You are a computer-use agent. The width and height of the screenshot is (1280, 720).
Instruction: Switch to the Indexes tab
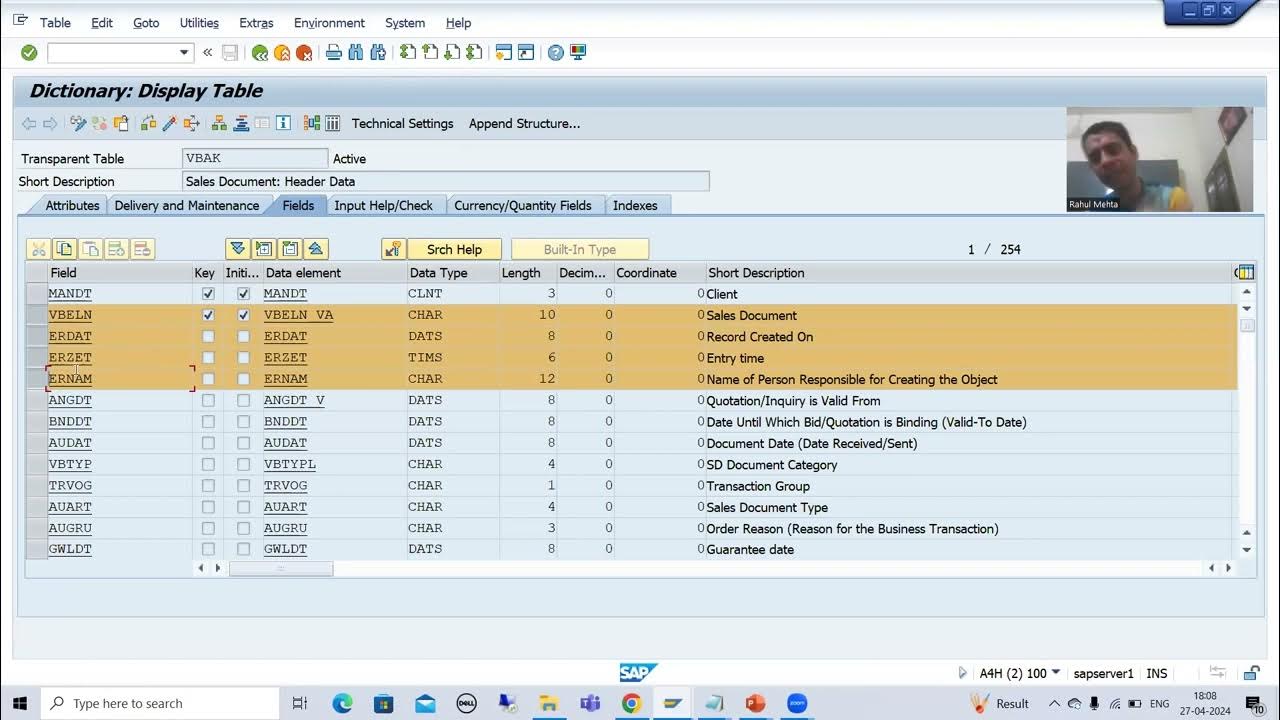pyautogui.click(x=635, y=205)
